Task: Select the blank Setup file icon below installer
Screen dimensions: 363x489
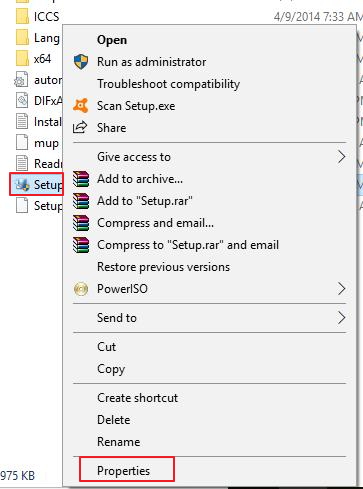Action: 22,205
